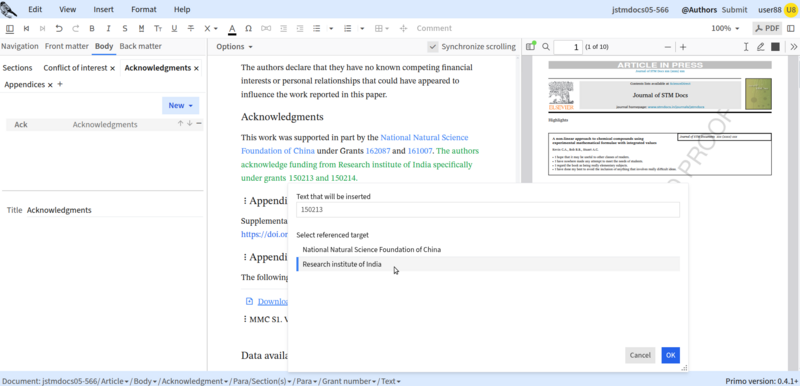Zoom out the PDF preview

pos(668,47)
